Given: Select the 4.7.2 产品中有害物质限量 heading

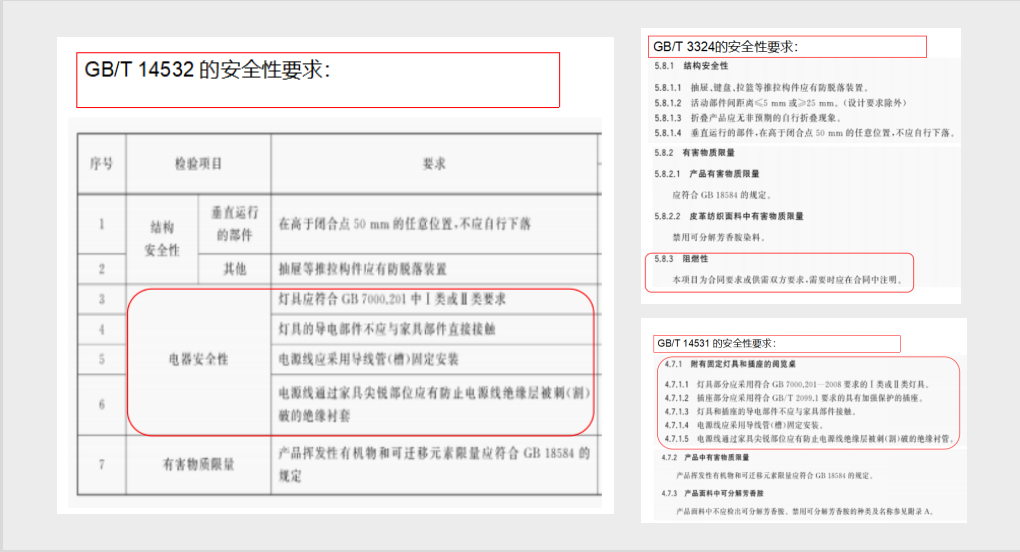Looking at the screenshot, I should coord(718,457).
